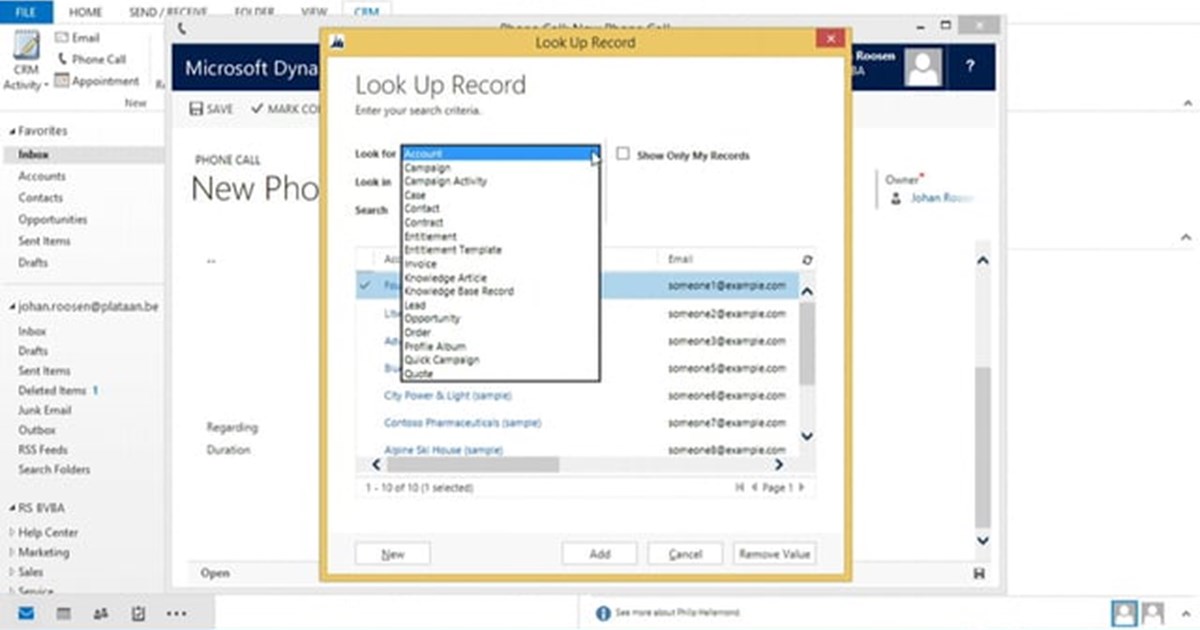Image resolution: width=1200 pixels, height=630 pixels.
Task: Refresh the lookup results grid
Action: (806, 260)
